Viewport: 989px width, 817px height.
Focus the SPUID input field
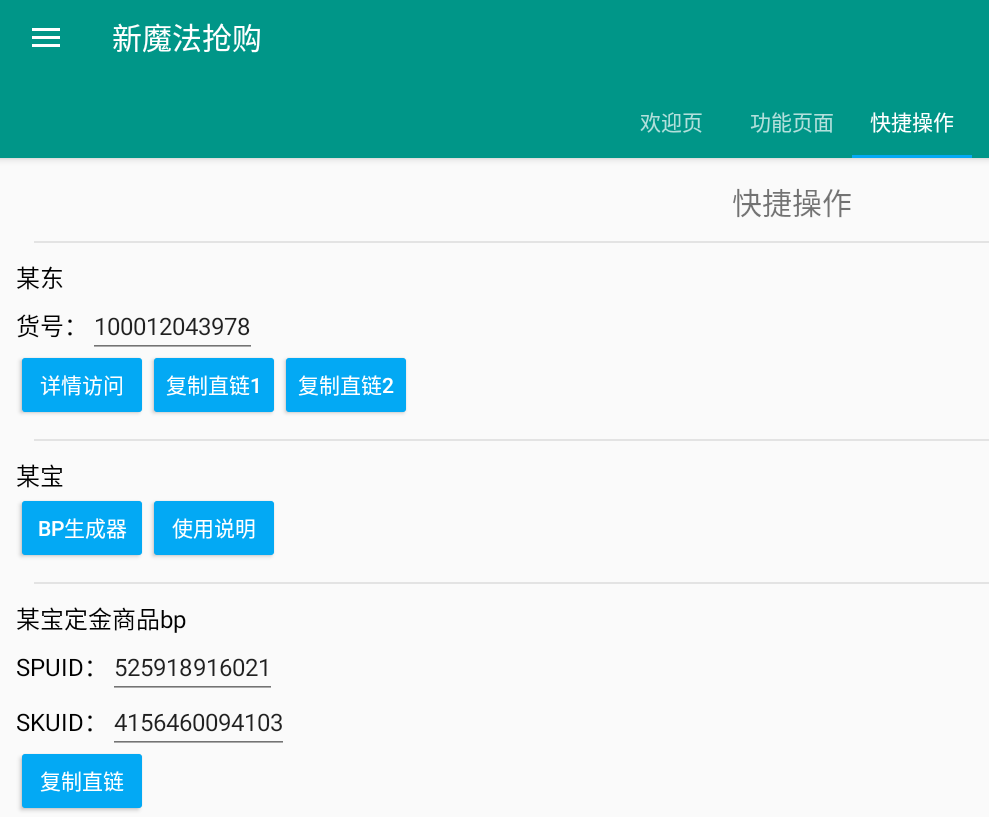point(192,668)
